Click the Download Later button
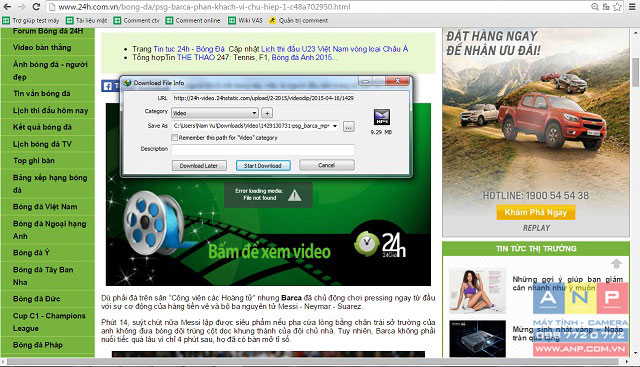This screenshot has height=367, width=640. pos(199,166)
